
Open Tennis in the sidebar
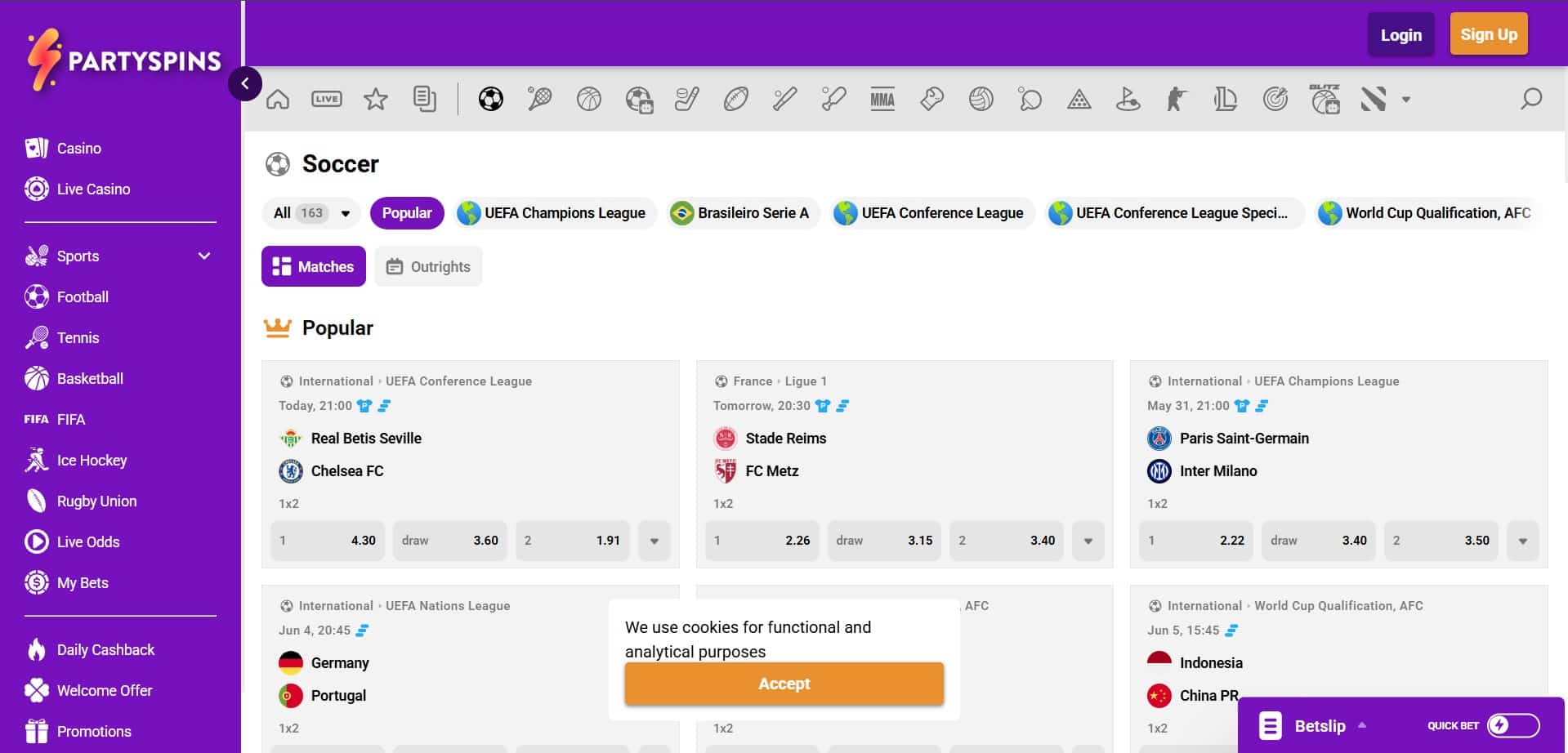(x=62, y=337)
